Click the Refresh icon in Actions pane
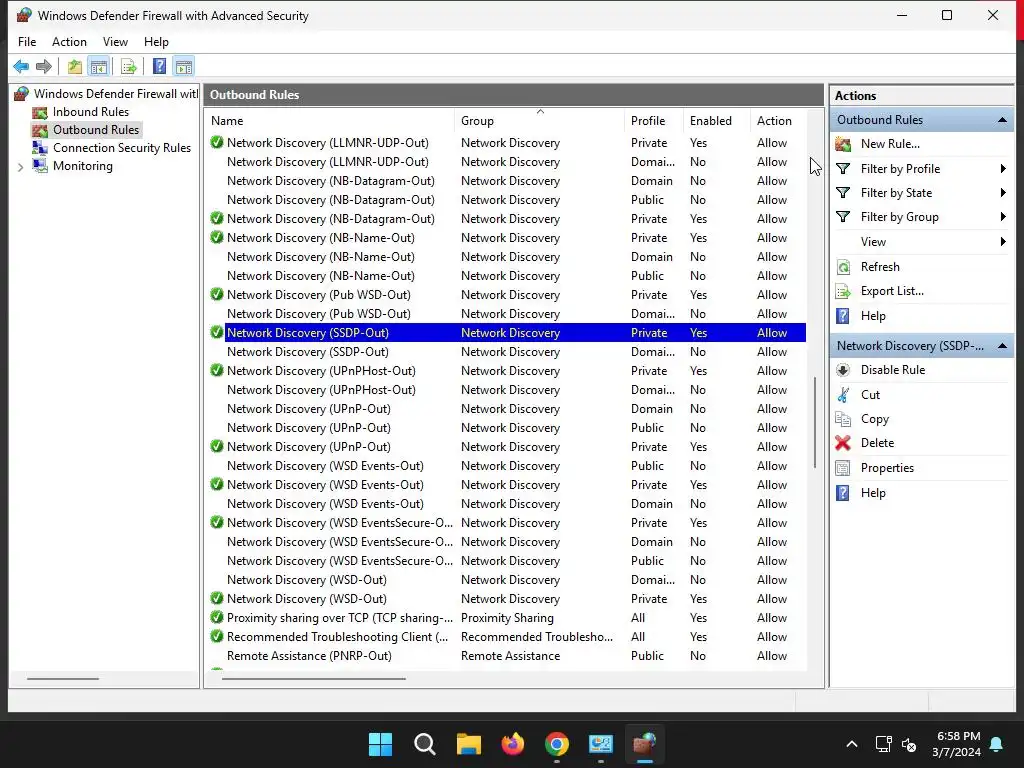The width and height of the screenshot is (1024, 768). pyautogui.click(x=843, y=266)
